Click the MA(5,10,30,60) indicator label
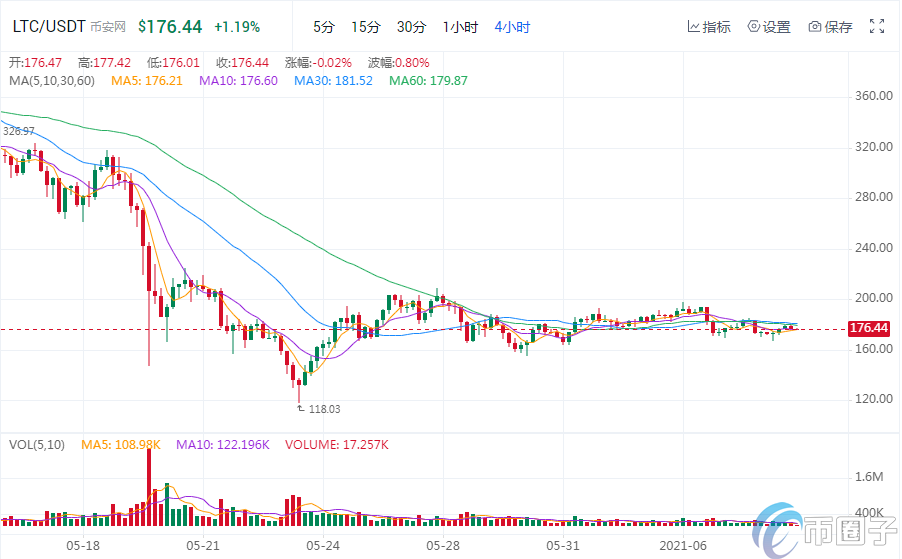902x559 pixels. pos(53,80)
